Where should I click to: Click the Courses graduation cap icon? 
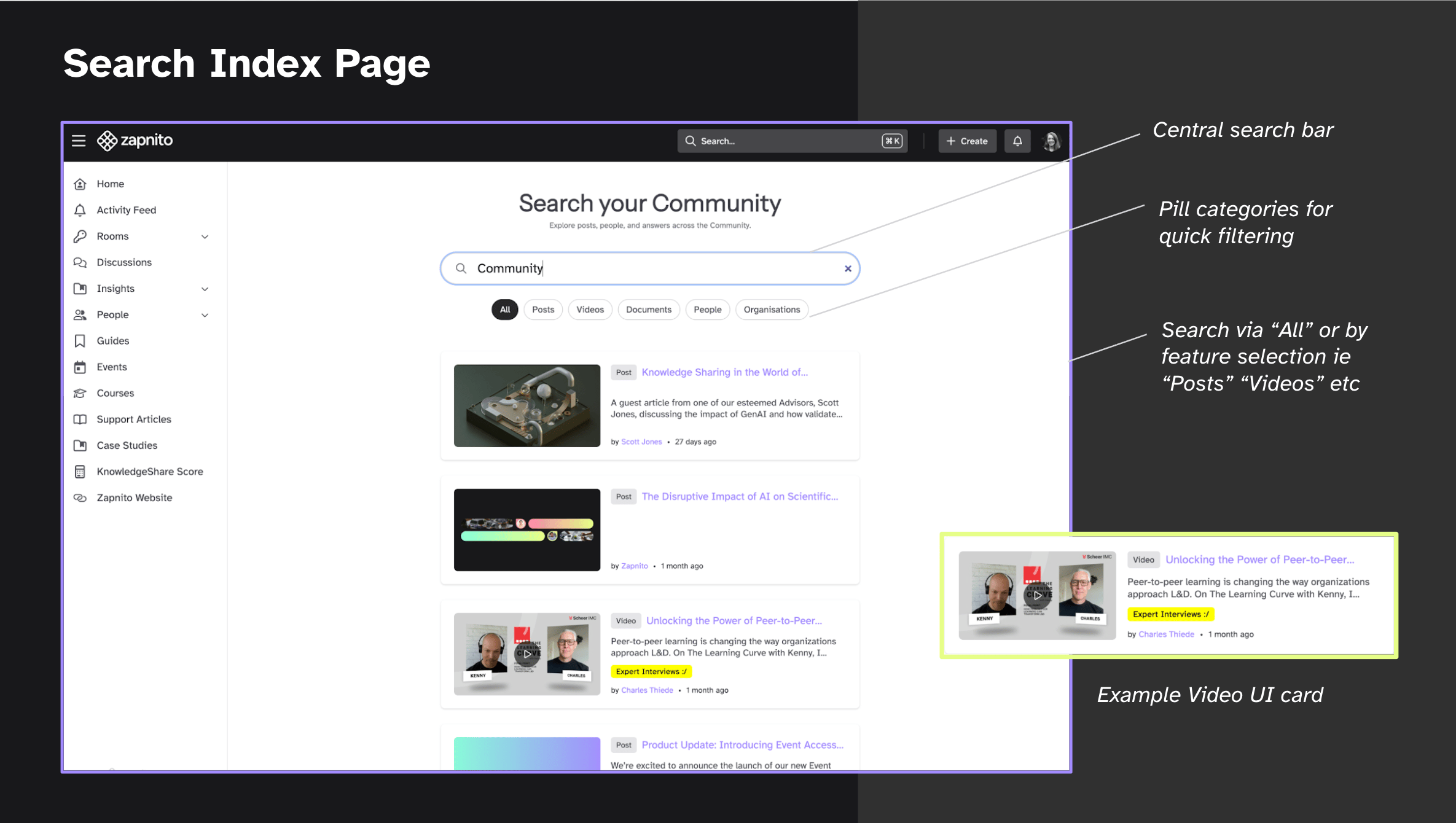pos(80,393)
